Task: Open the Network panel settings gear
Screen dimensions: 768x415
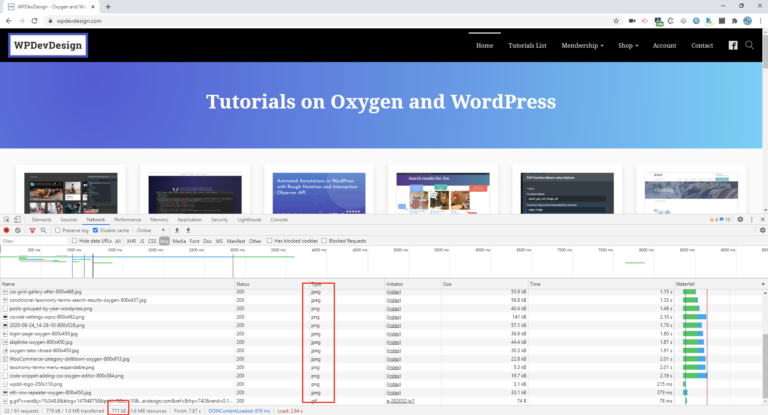Action: tap(763, 230)
